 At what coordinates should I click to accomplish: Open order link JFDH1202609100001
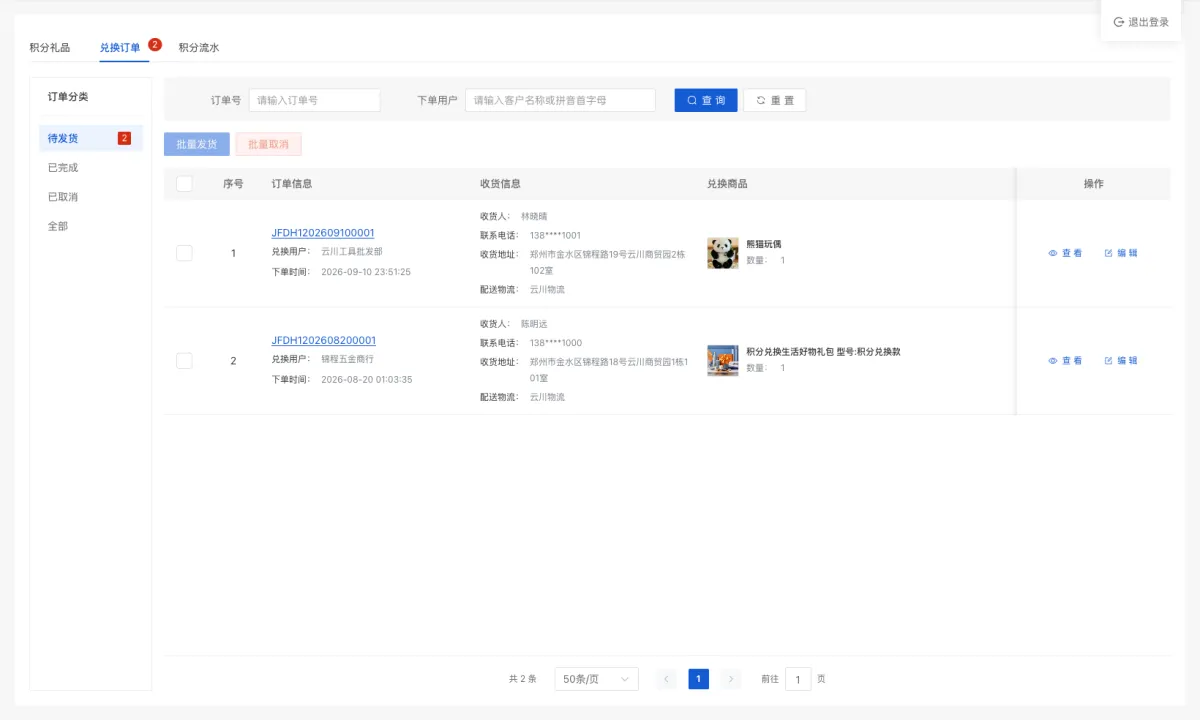[323, 233]
